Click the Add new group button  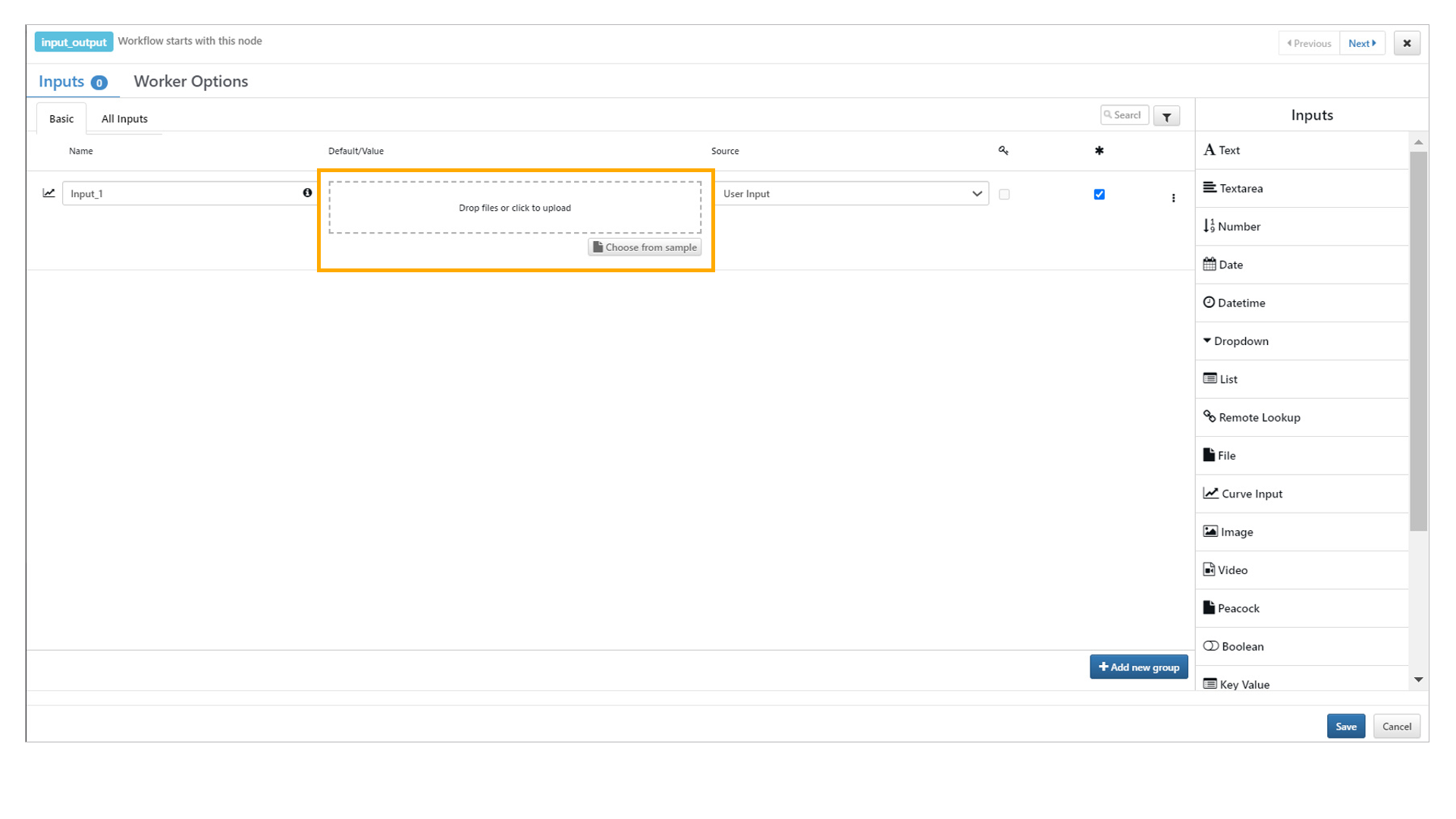(x=1138, y=667)
